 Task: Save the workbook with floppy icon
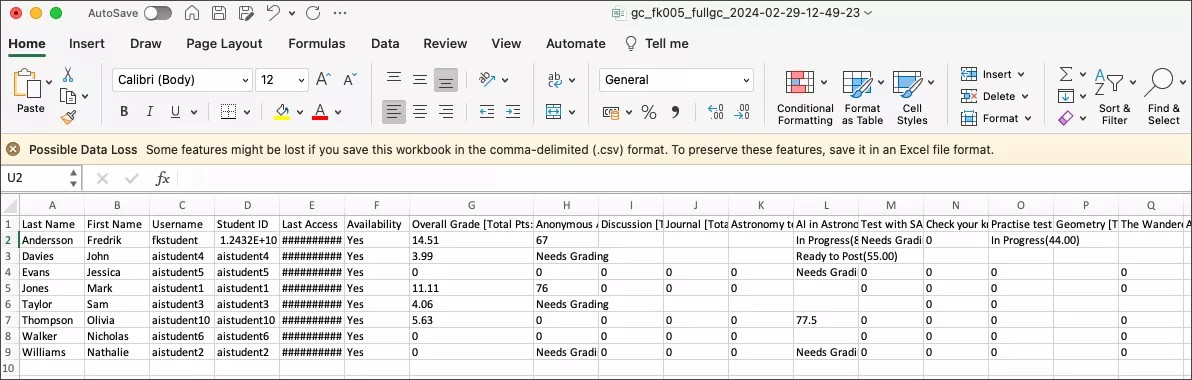click(x=219, y=13)
